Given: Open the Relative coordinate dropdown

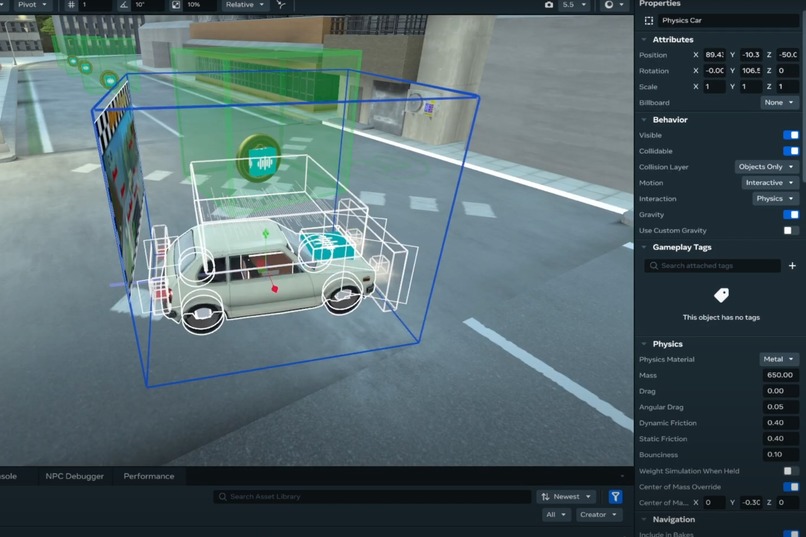Looking at the screenshot, I should pos(245,5).
